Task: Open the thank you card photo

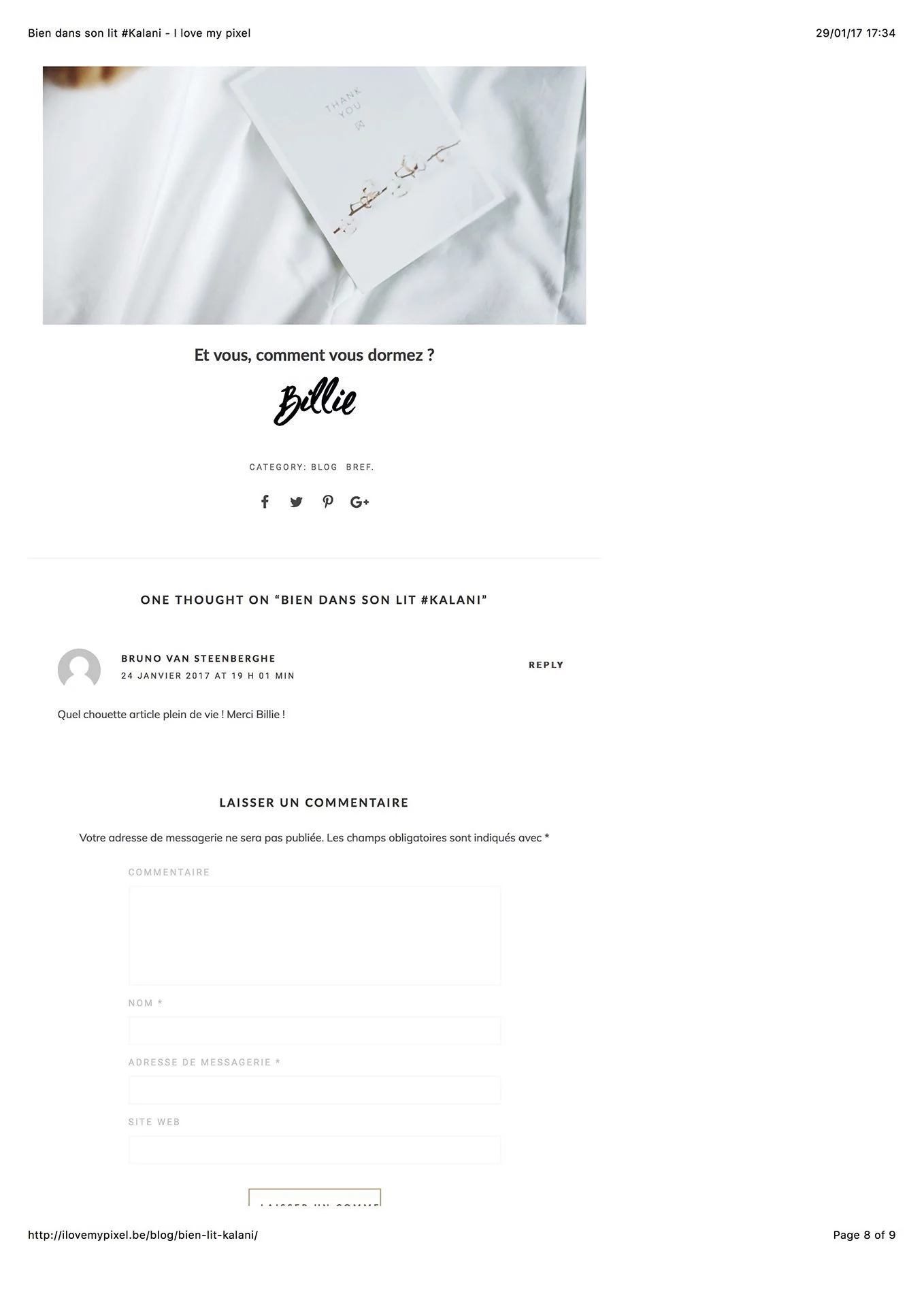Action: pyautogui.click(x=314, y=195)
